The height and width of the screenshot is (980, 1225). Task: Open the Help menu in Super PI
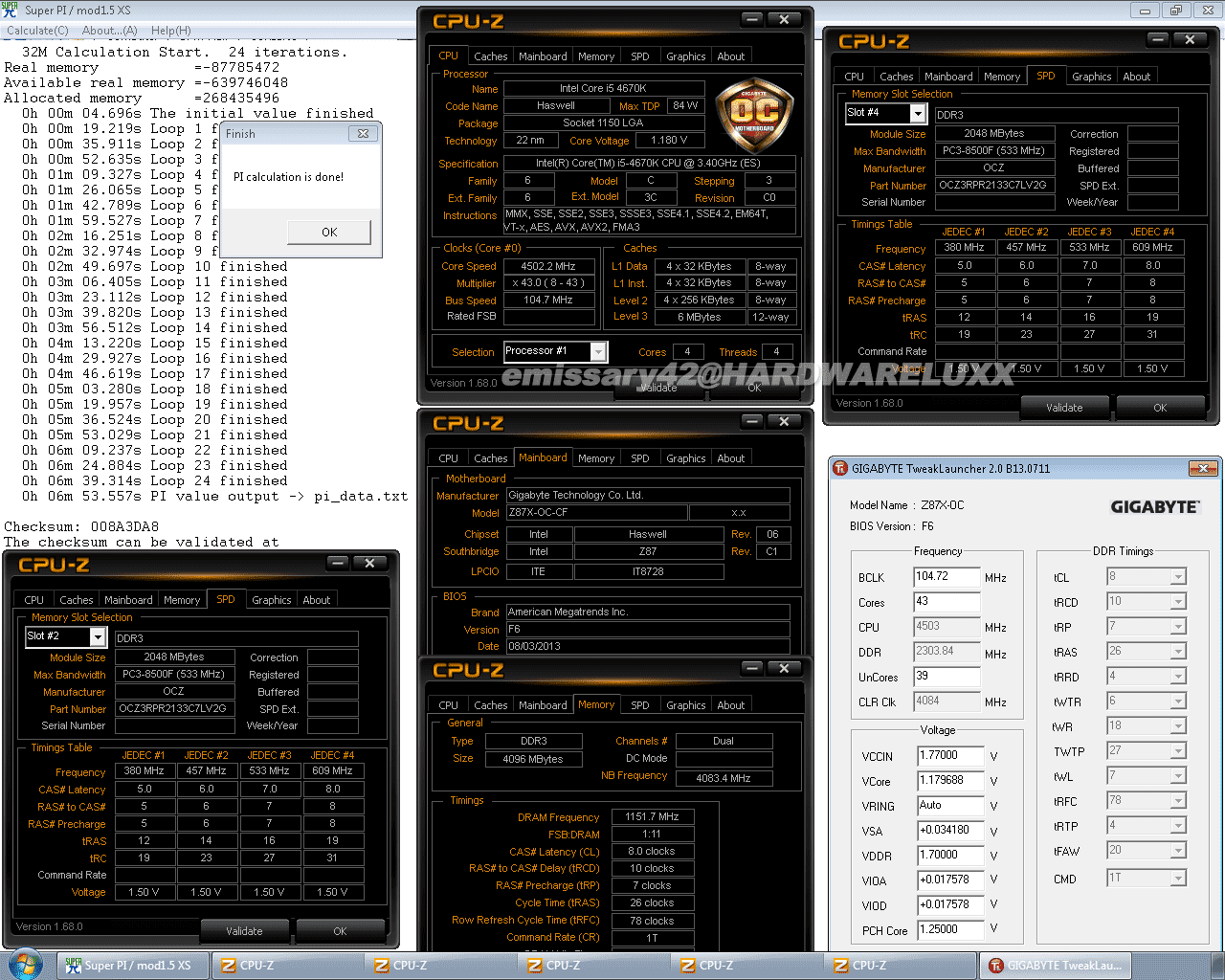click(x=170, y=31)
